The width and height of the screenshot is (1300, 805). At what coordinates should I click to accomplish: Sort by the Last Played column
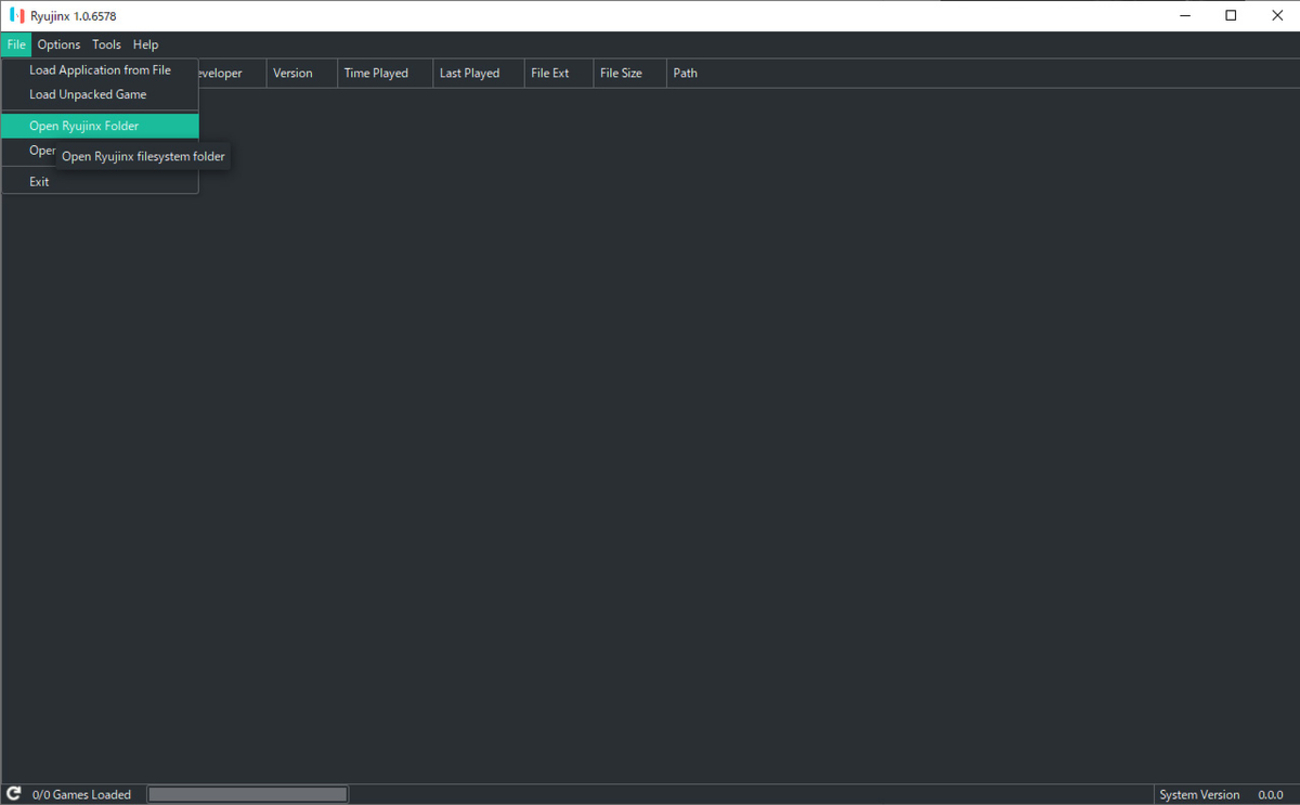tap(478, 73)
